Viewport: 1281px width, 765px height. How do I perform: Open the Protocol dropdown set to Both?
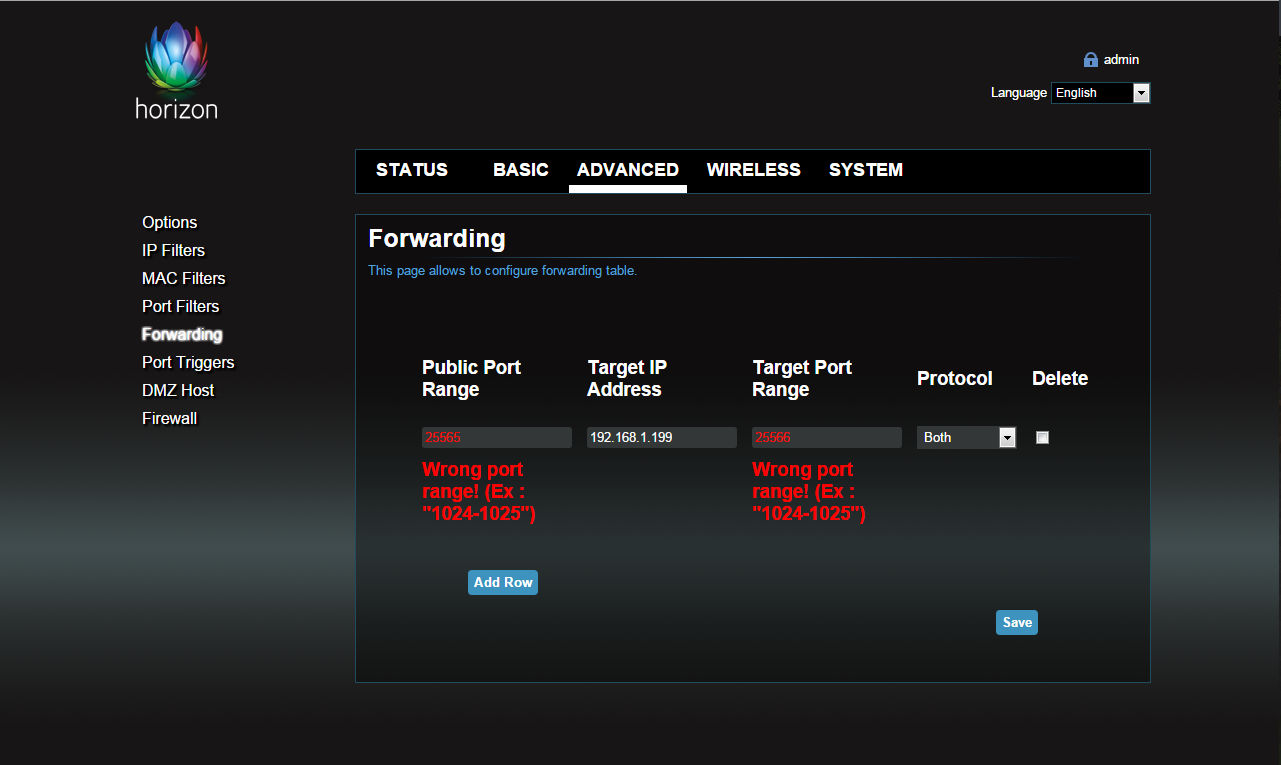[x=966, y=437]
